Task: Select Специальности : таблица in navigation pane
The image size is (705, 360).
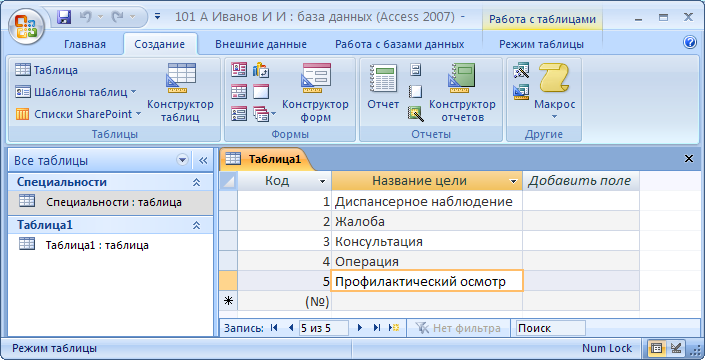Action: (110, 202)
